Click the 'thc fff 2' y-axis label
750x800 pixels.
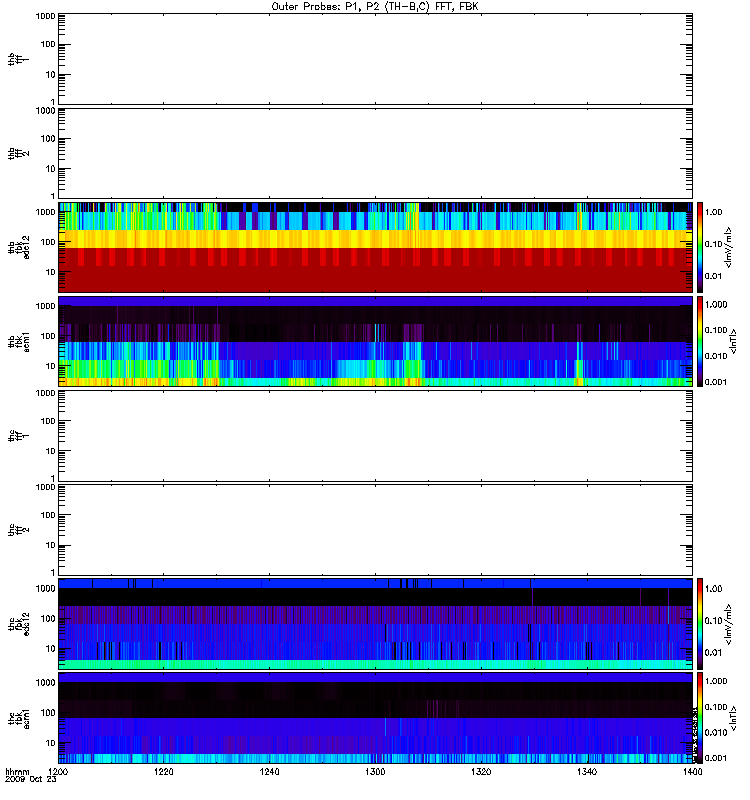18,530
